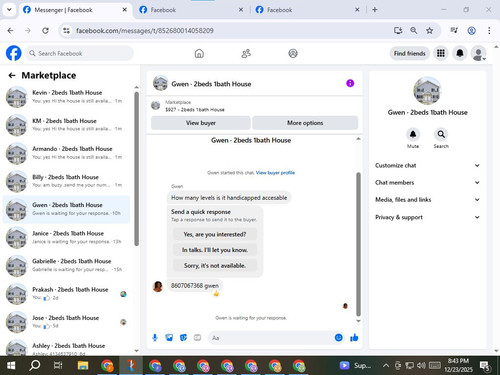This screenshot has width=500, height=375.
Task: Open the Friends icon in top navigation
Action: [x=246, y=53]
